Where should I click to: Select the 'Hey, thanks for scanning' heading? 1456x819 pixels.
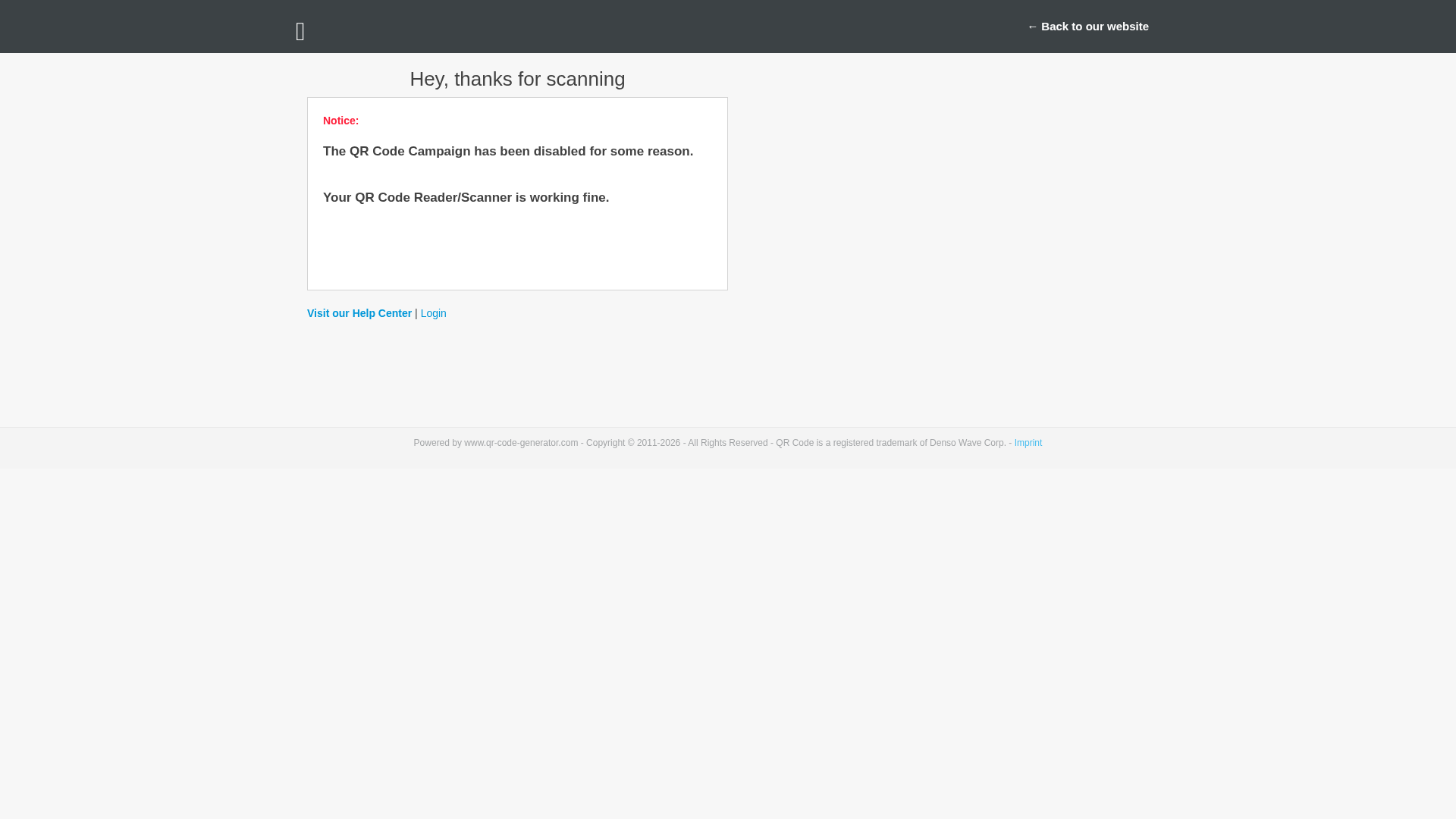tap(517, 79)
